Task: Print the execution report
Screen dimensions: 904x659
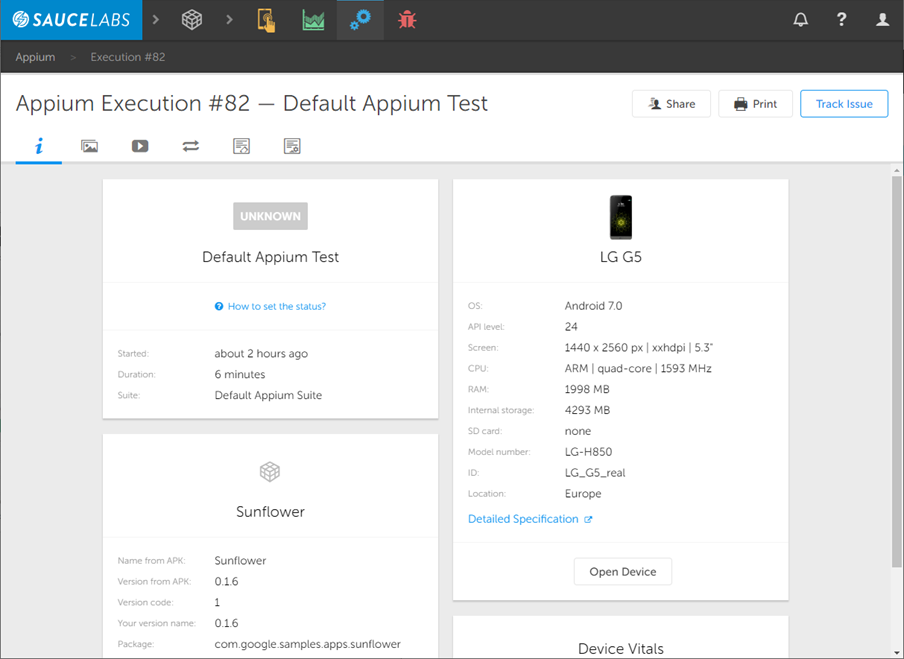Action: click(755, 104)
